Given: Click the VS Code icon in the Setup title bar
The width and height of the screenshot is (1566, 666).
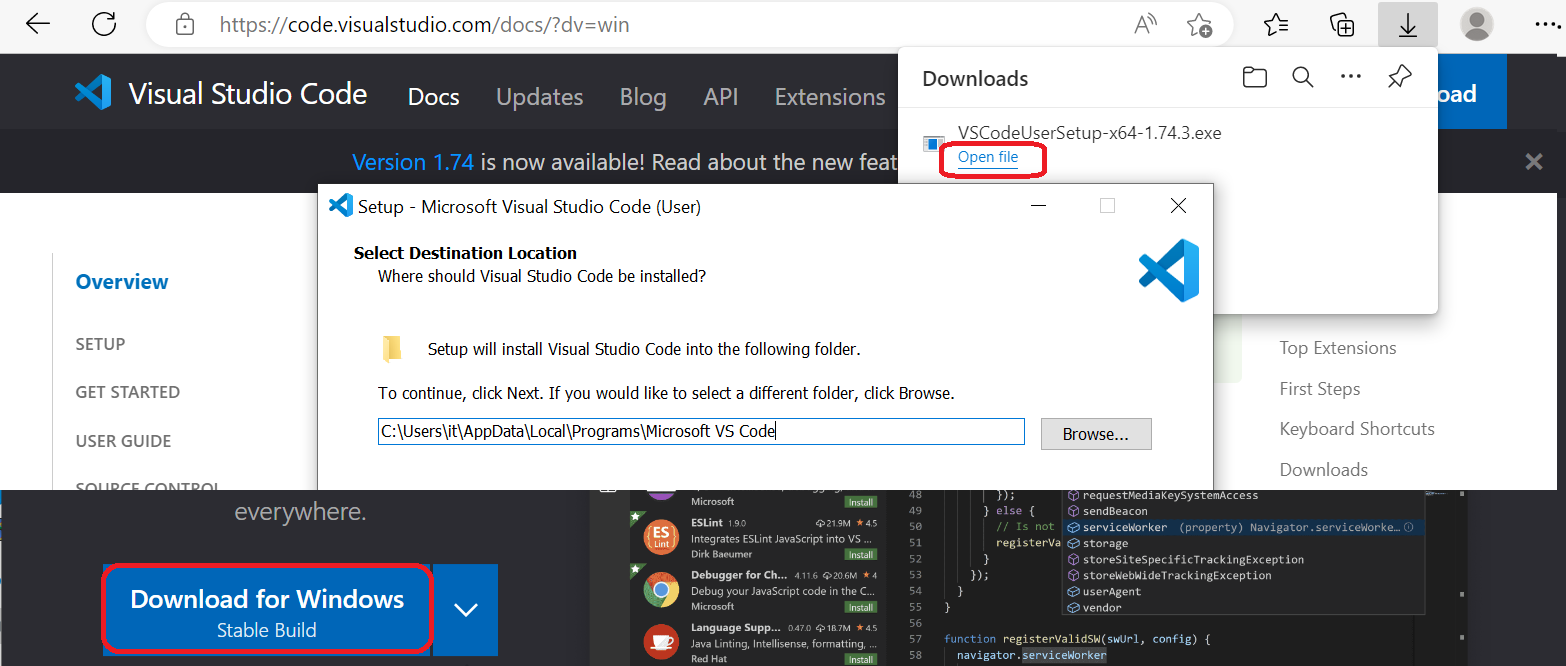Looking at the screenshot, I should tap(341, 206).
